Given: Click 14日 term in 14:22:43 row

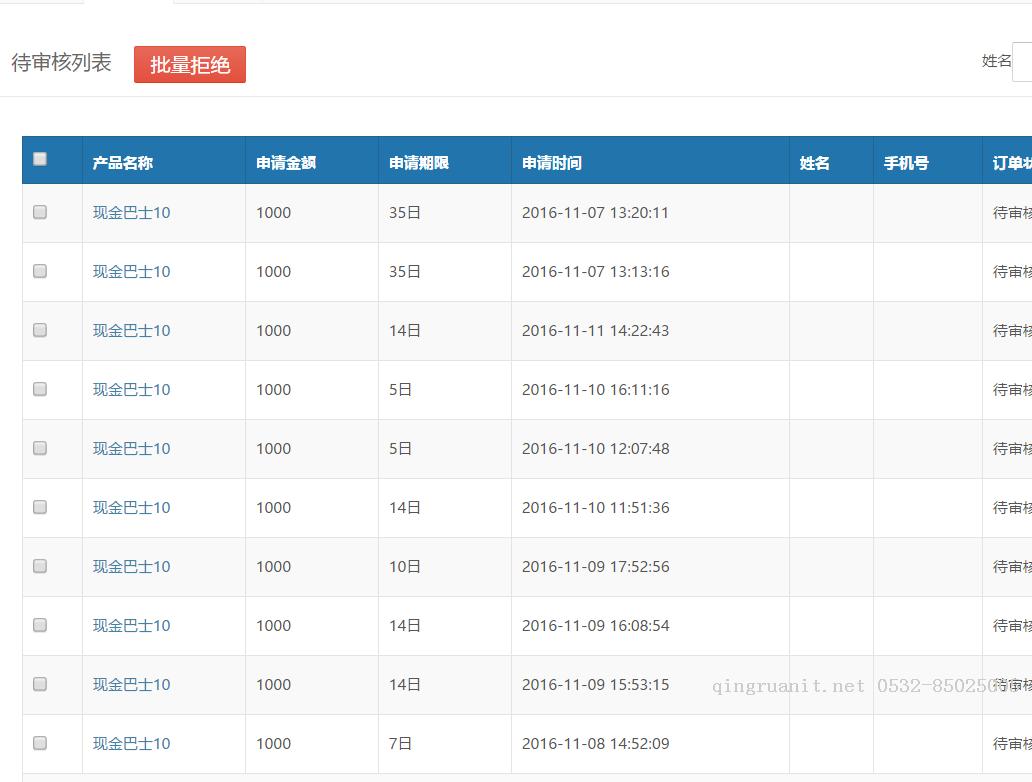Looking at the screenshot, I should coord(405,330).
